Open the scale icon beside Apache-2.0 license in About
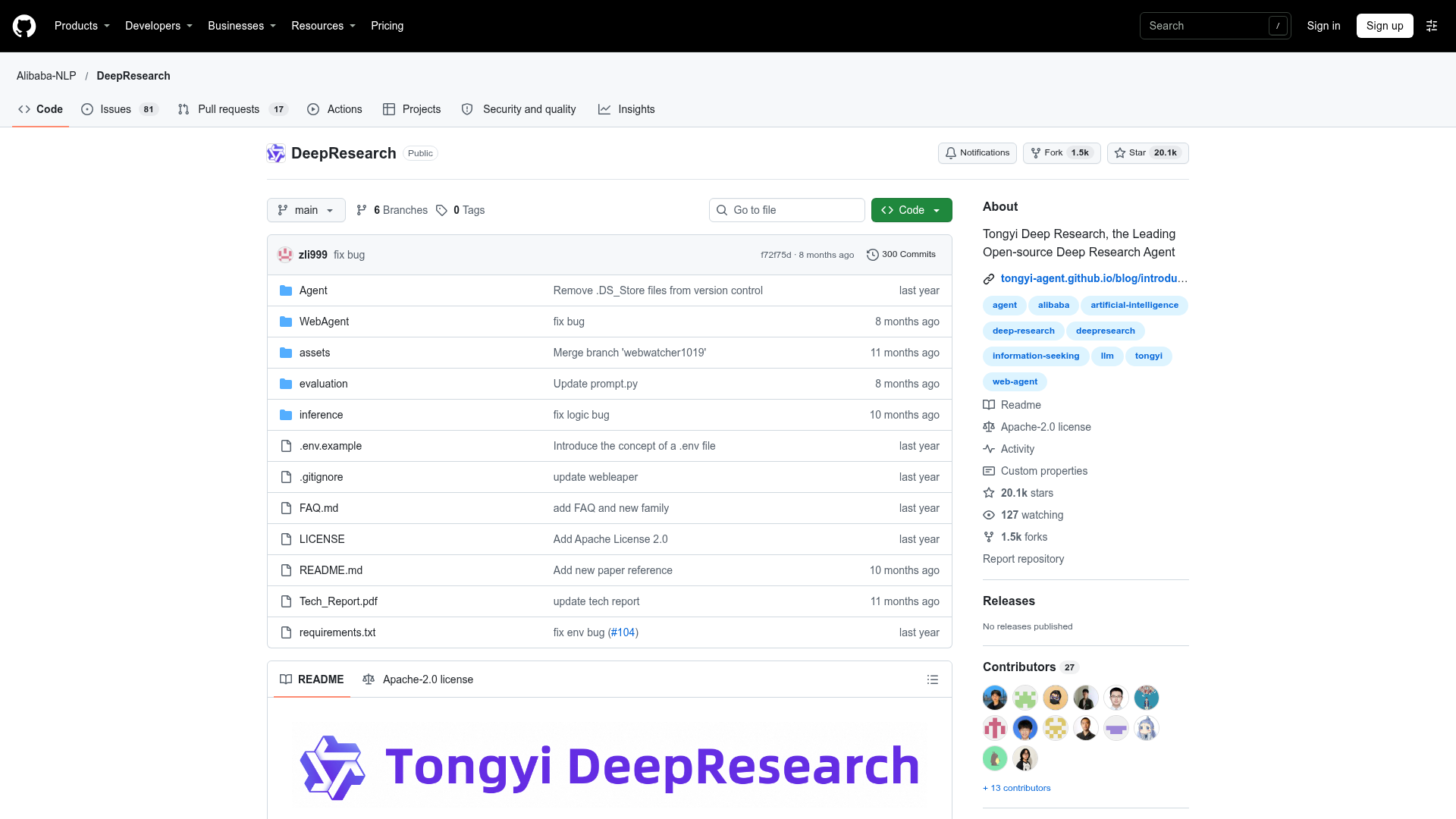This screenshot has width=1456, height=819. [x=989, y=427]
